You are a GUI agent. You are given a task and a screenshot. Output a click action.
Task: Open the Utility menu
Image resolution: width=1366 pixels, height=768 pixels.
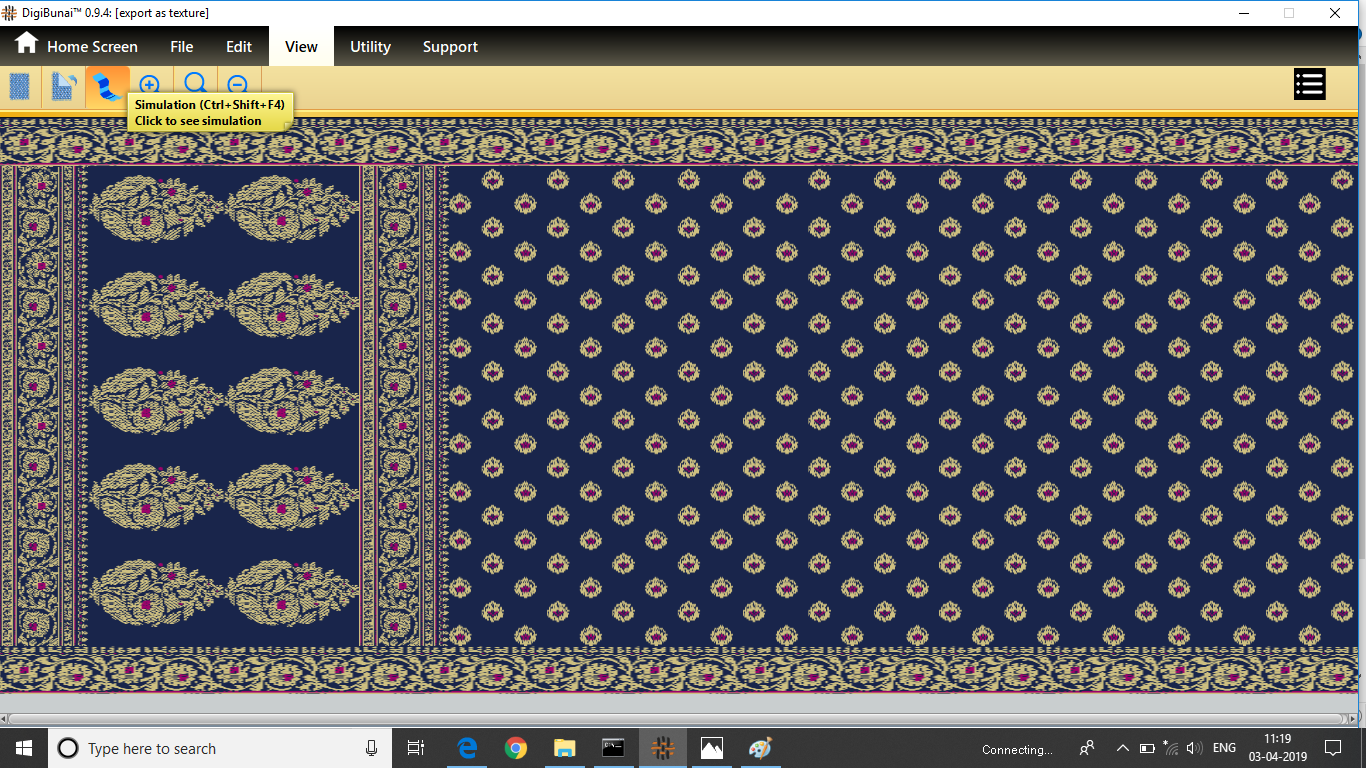[370, 46]
